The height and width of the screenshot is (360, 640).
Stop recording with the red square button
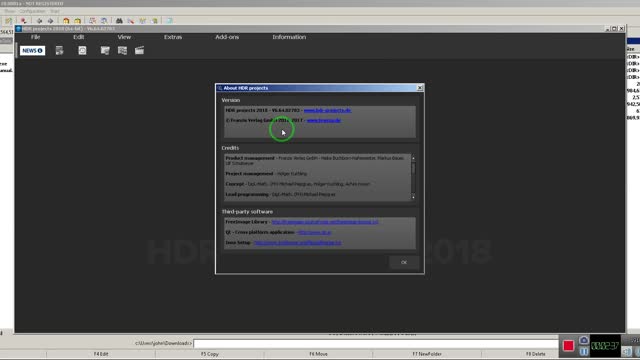(x=569, y=346)
